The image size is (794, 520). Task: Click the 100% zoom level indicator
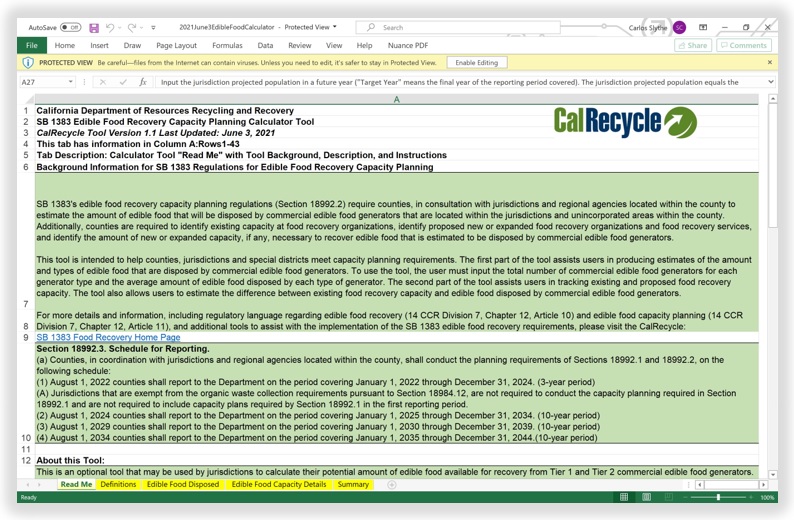tap(767, 498)
